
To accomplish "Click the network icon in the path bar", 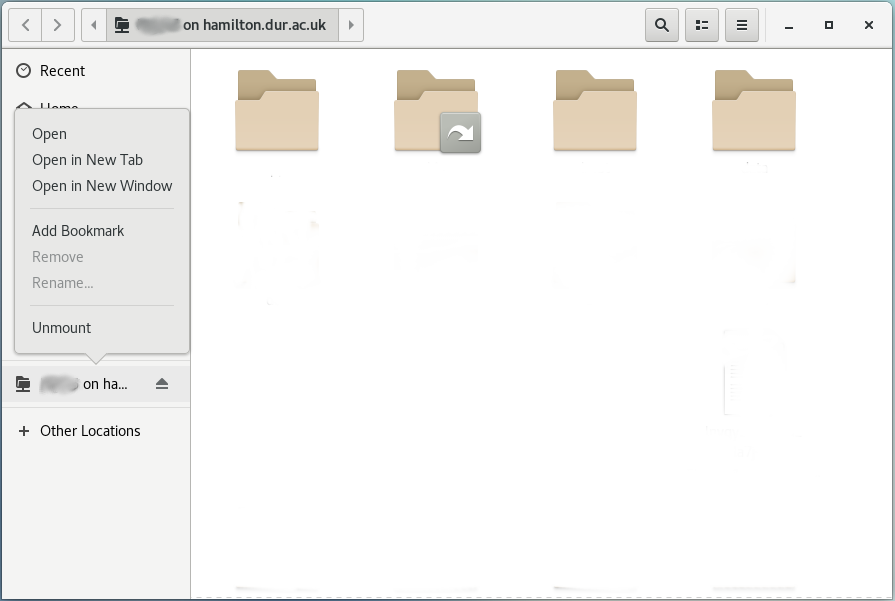I will pyautogui.click(x=122, y=25).
